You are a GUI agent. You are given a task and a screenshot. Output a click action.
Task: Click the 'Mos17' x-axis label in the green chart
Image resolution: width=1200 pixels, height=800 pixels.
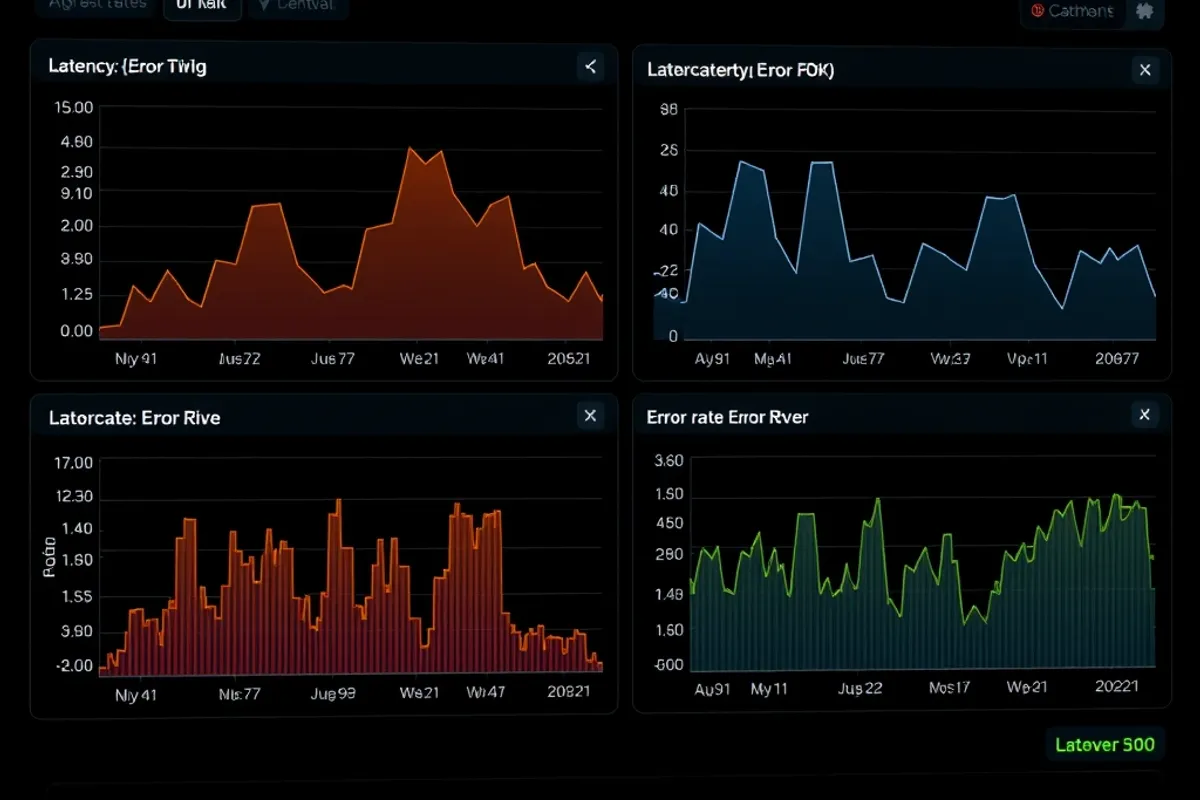(949, 689)
